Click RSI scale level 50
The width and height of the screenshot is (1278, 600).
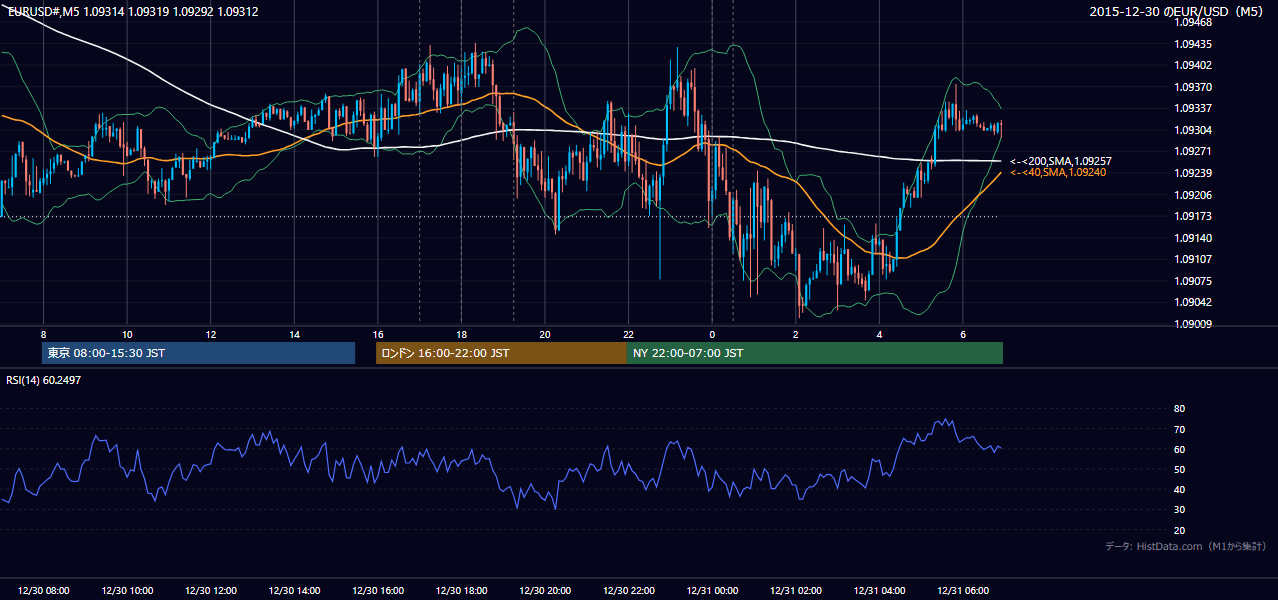(x=1179, y=469)
